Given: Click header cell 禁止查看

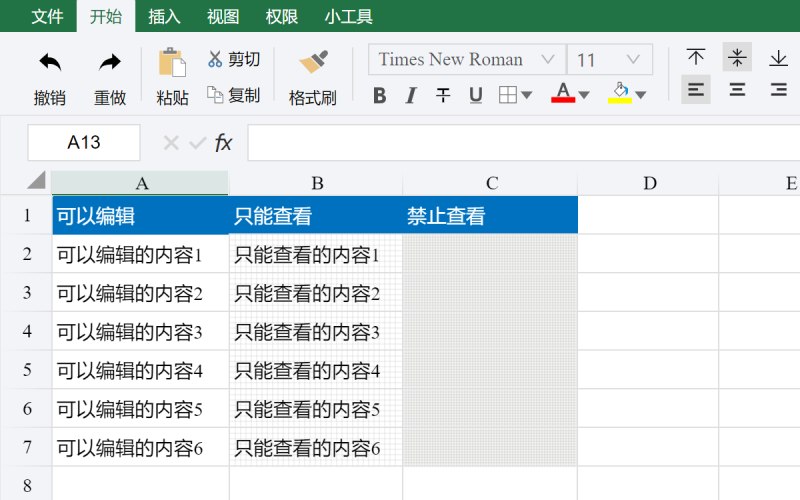Looking at the screenshot, I should (x=490, y=215).
